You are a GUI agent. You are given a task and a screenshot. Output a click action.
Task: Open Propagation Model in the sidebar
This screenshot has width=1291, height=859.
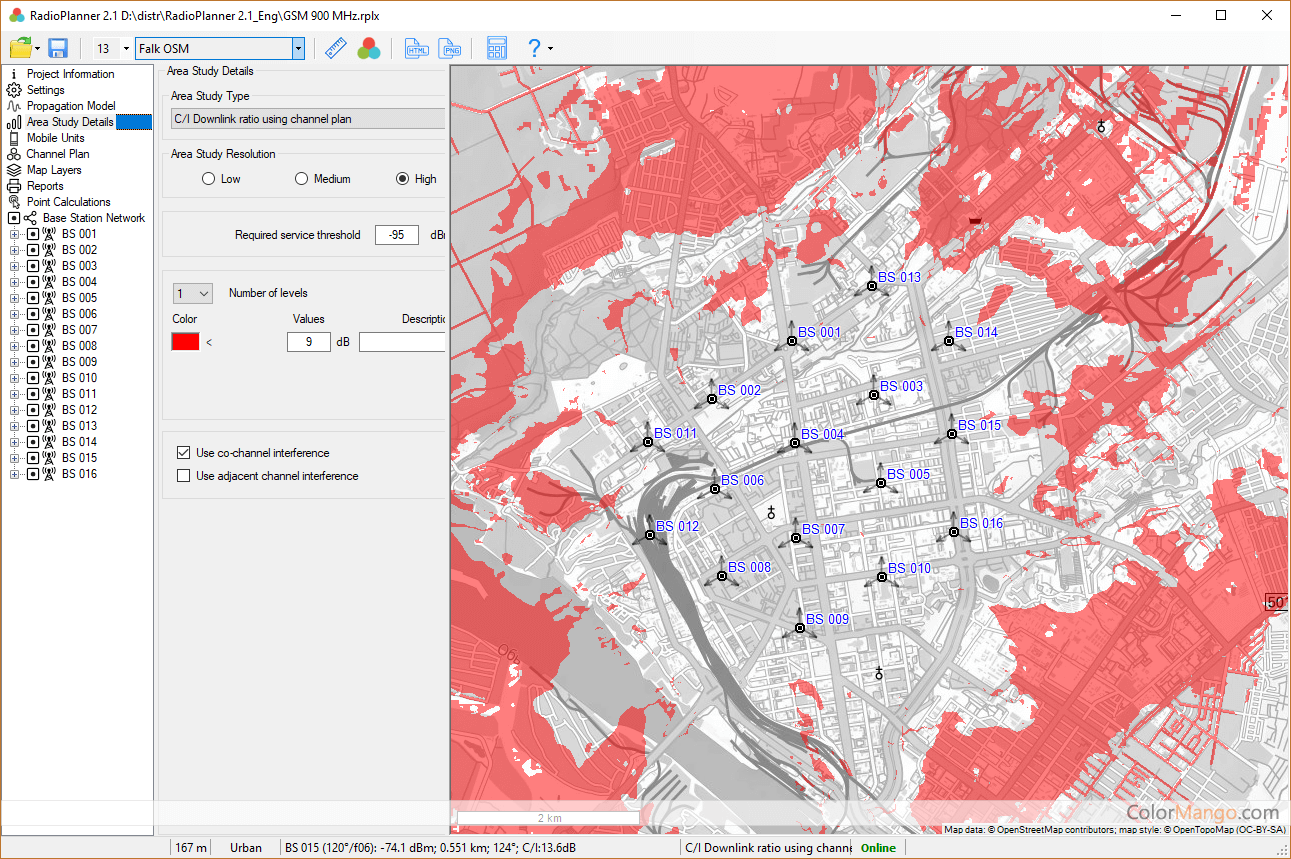click(70, 106)
